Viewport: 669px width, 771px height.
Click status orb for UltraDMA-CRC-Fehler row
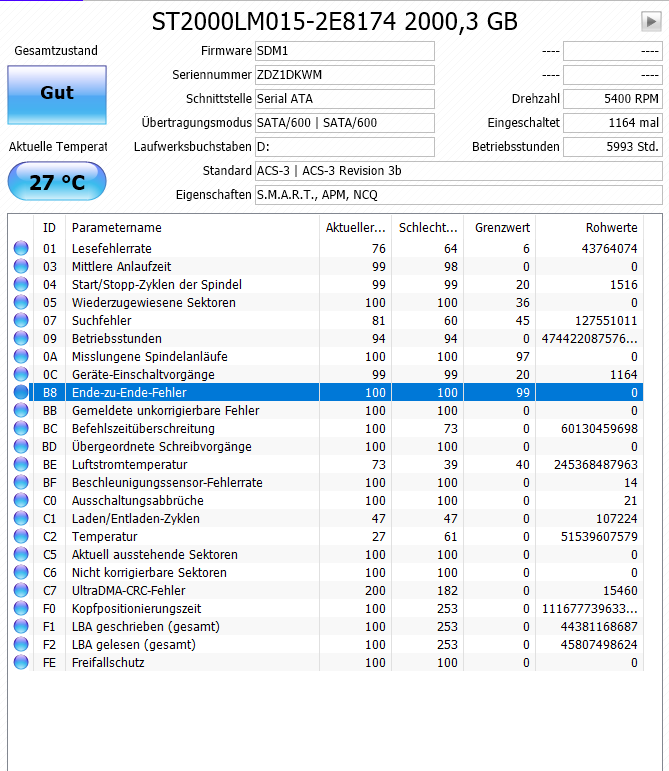(21, 590)
